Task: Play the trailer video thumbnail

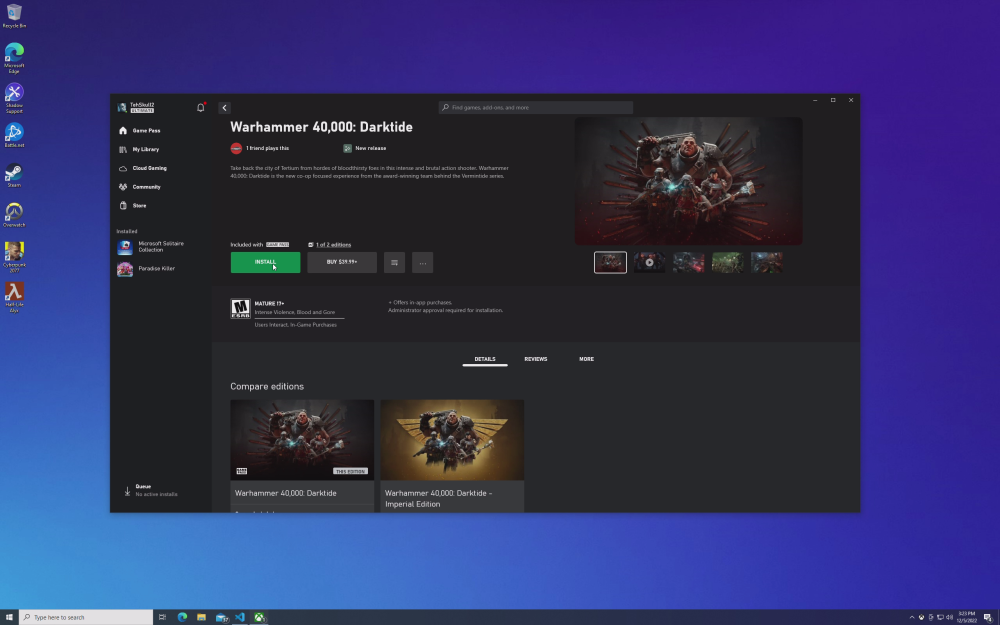Action: (x=649, y=262)
